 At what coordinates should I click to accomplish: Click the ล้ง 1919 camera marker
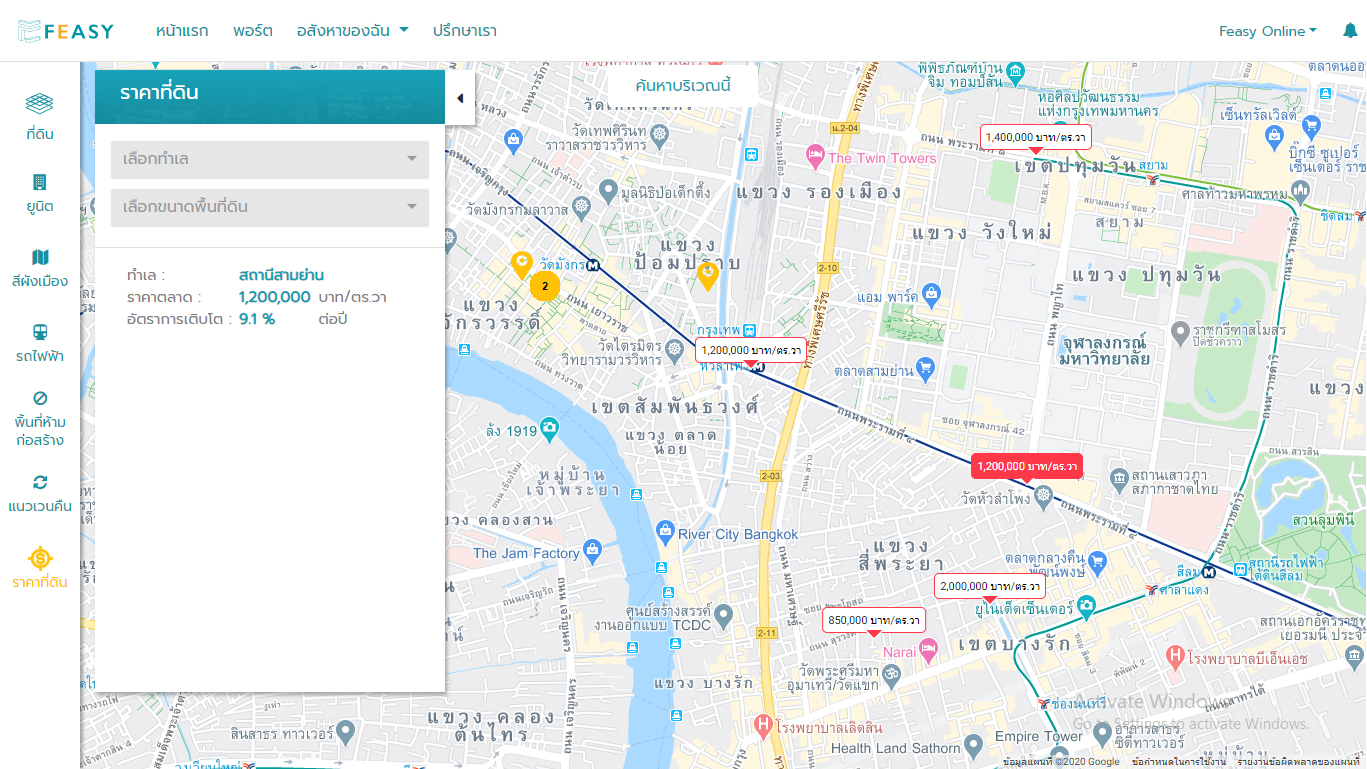pyautogui.click(x=549, y=430)
